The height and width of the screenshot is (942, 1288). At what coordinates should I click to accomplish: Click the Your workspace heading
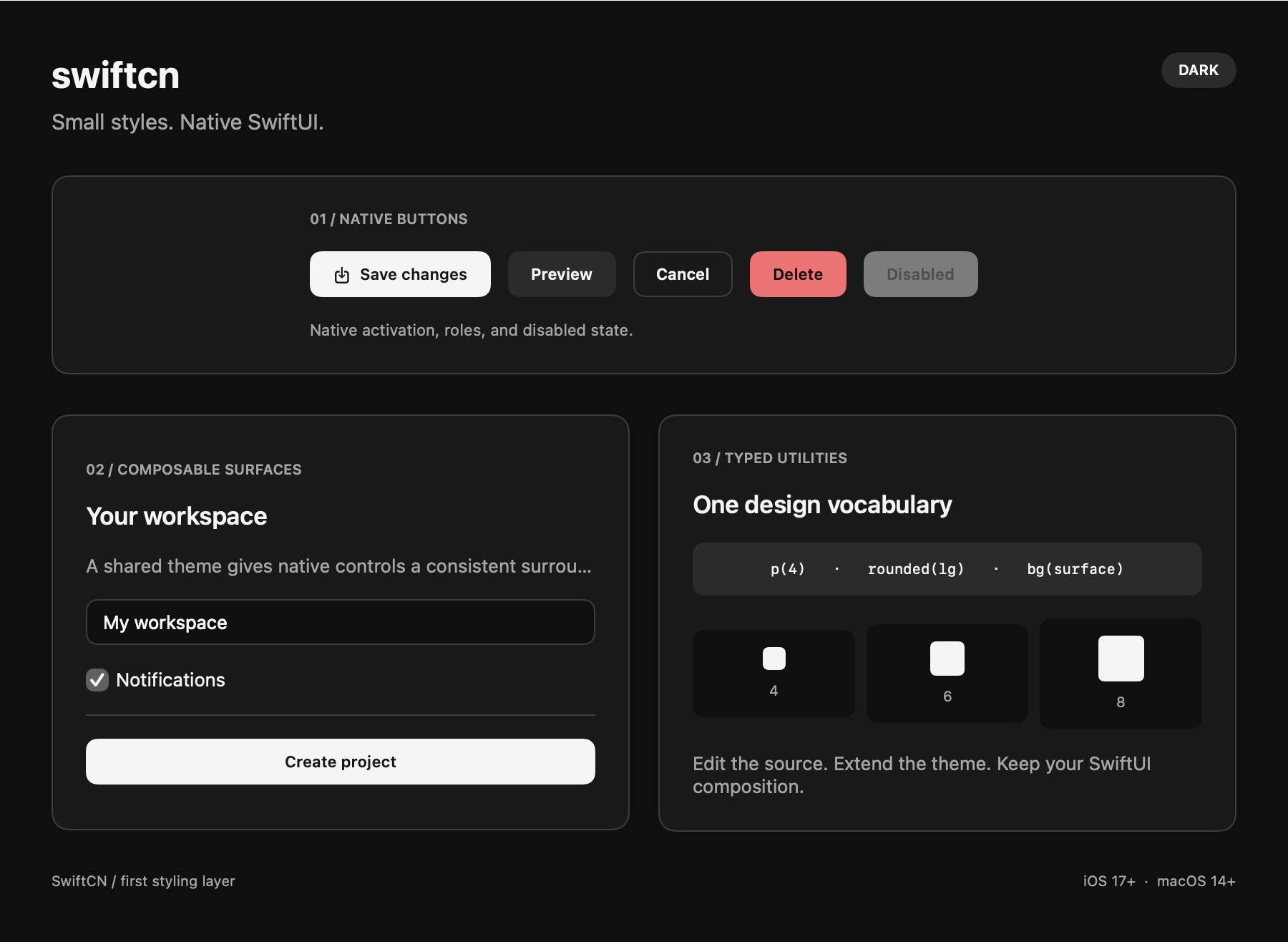pos(177,516)
